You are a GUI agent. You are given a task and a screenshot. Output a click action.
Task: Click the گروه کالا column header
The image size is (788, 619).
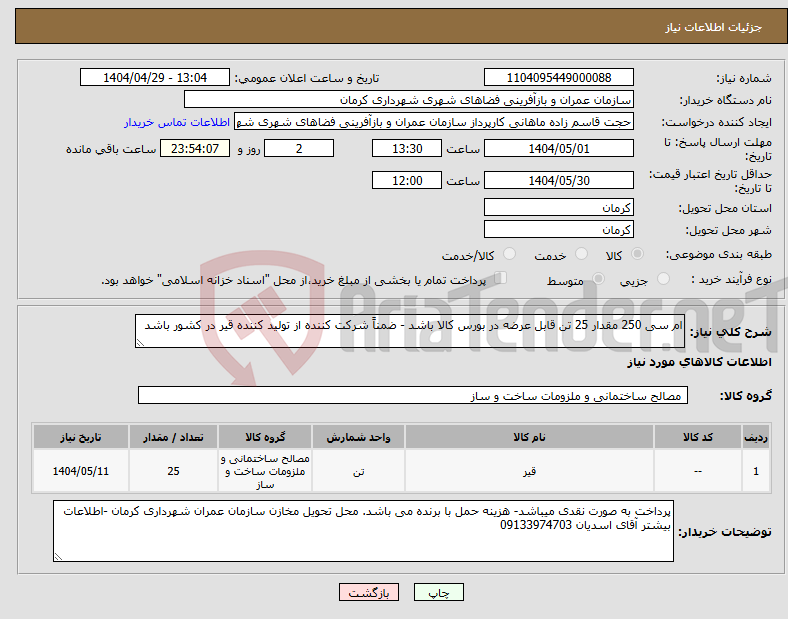click(x=265, y=437)
